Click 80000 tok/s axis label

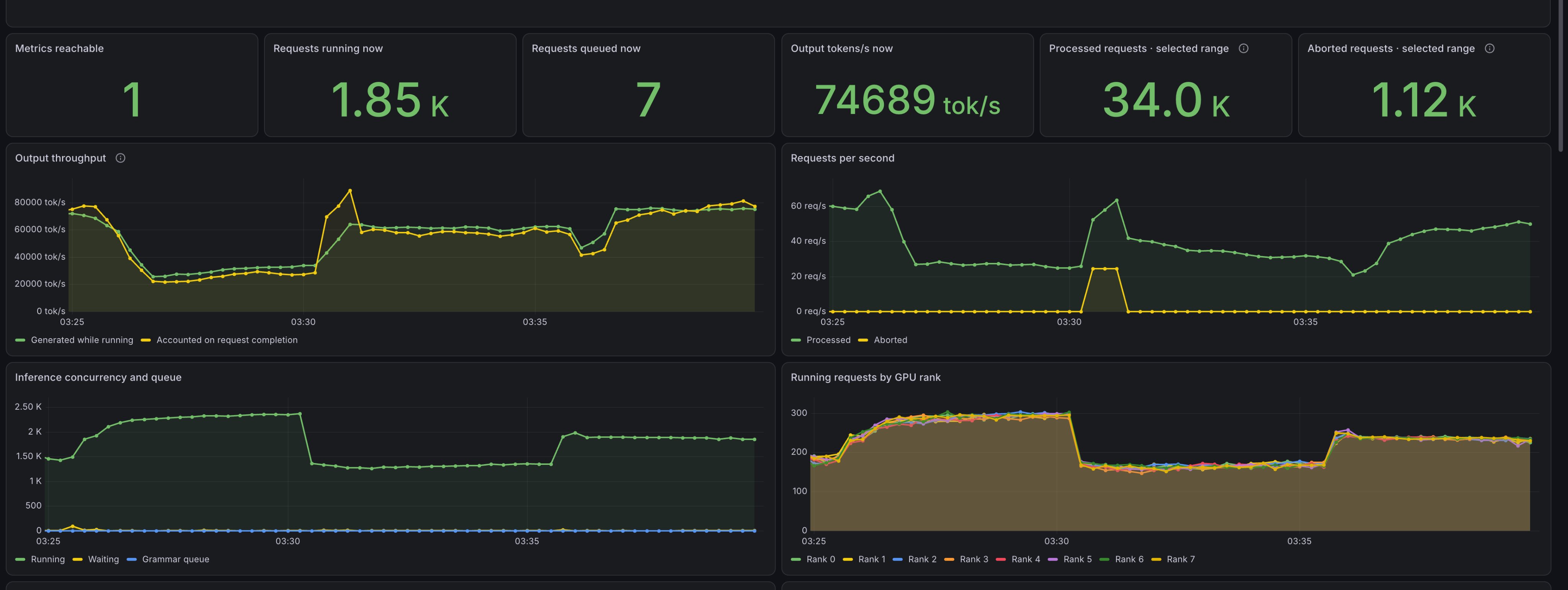tap(39, 202)
